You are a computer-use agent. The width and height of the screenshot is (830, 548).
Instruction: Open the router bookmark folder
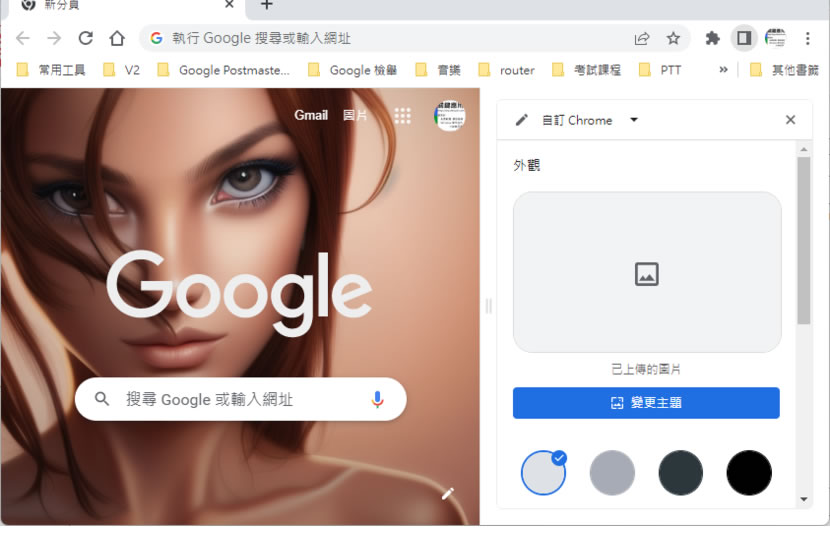pyautogui.click(x=507, y=70)
